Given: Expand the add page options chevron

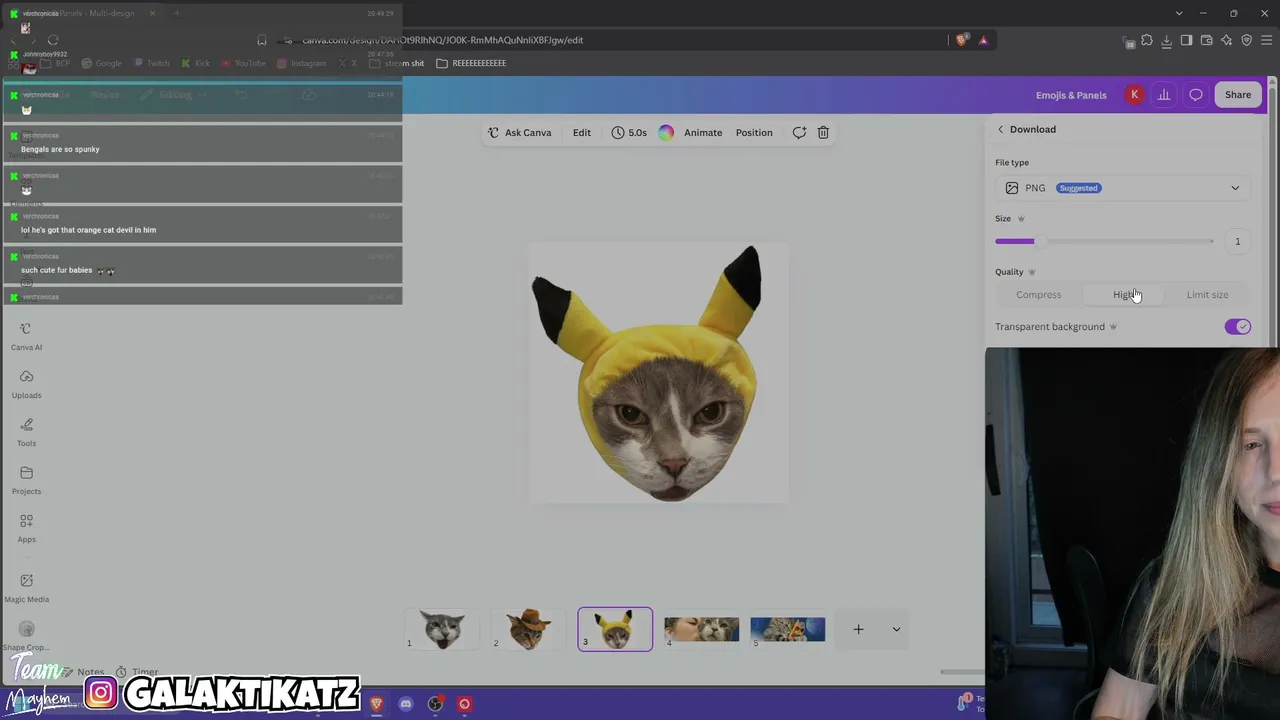Looking at the screenshot, I should coord(896,629).
